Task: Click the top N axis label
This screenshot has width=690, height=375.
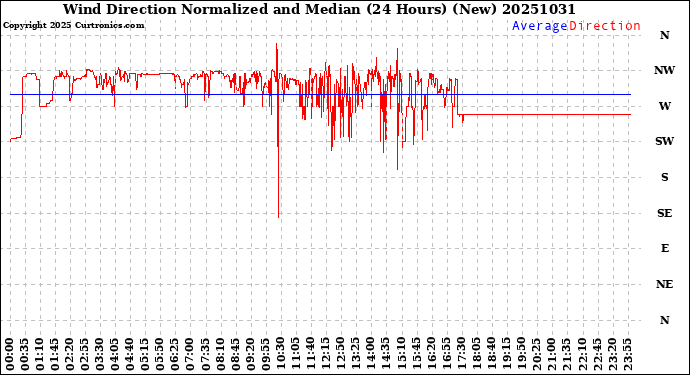Action: point(664,35)
